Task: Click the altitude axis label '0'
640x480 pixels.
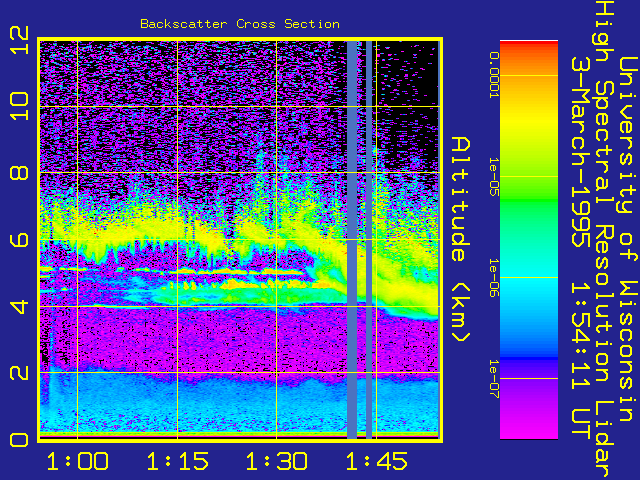Action: point(19,440)
